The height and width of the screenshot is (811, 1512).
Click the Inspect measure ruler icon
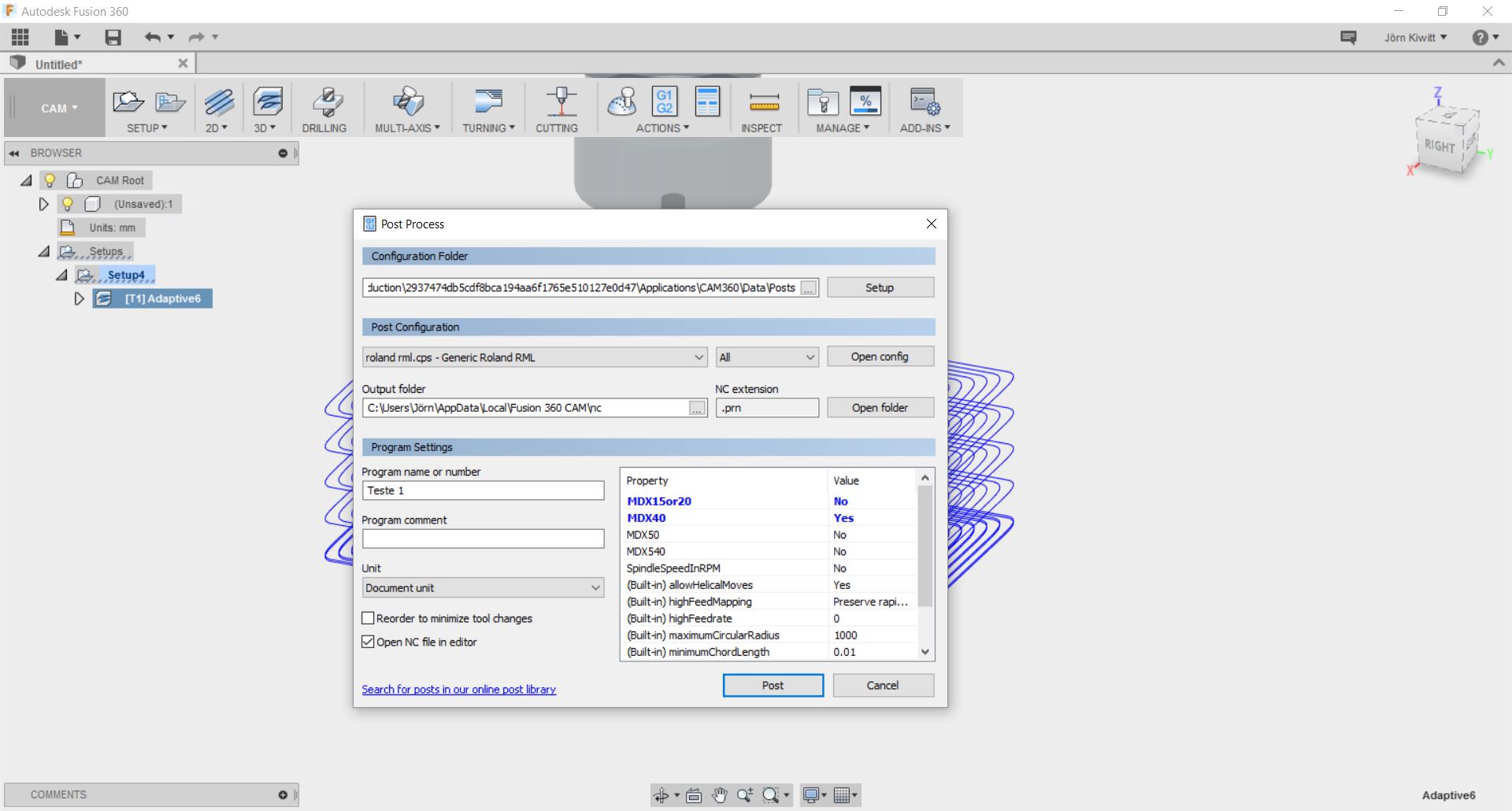(764, 102)
